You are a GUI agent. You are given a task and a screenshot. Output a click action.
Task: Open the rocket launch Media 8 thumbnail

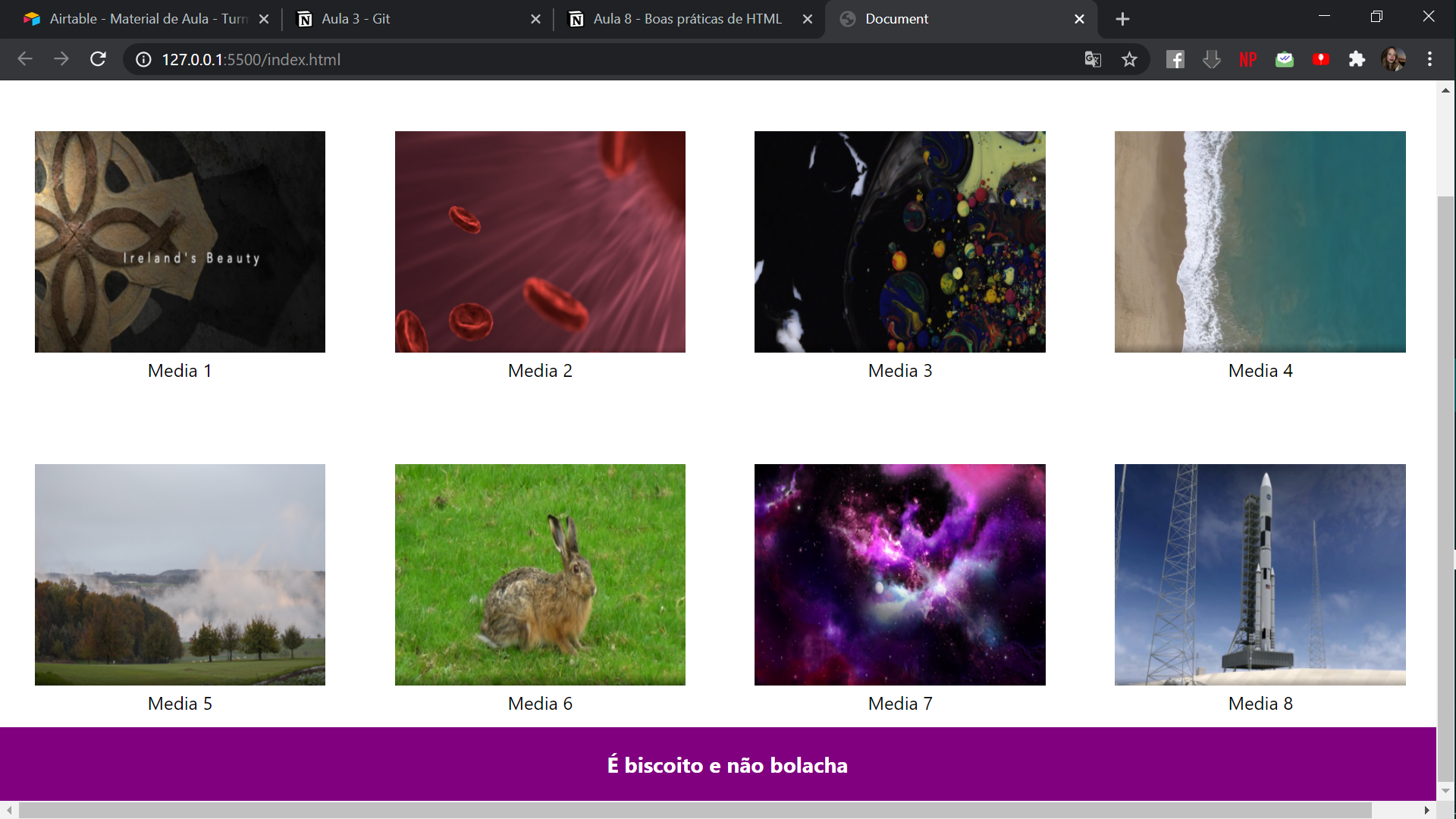pyautogui.click(x=1260, y=574)
